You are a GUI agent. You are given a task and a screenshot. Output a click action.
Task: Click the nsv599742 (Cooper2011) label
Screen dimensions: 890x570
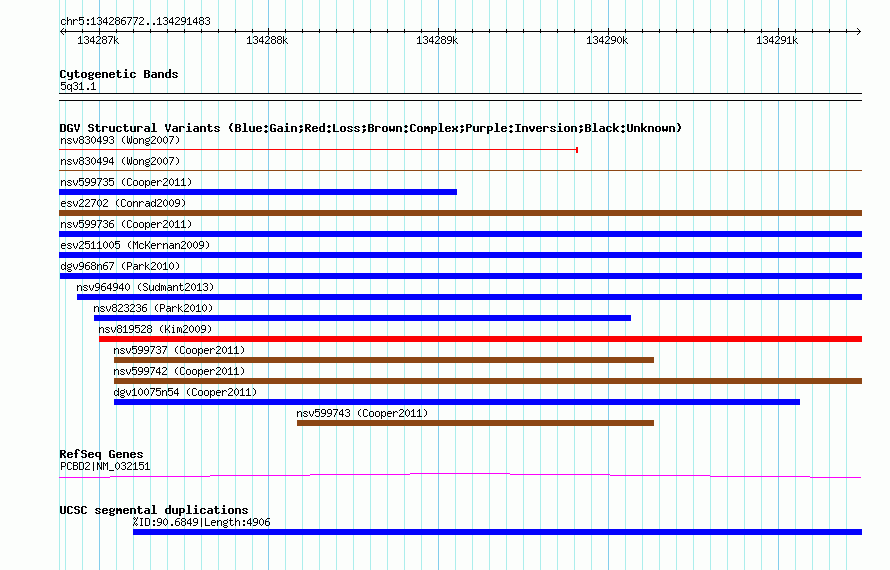pyautogui.click(x=179, y=371)
